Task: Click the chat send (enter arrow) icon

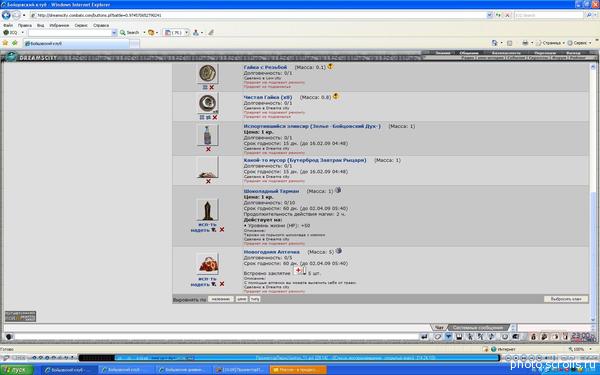Action: pyautogui.click(x=424, y=337)
